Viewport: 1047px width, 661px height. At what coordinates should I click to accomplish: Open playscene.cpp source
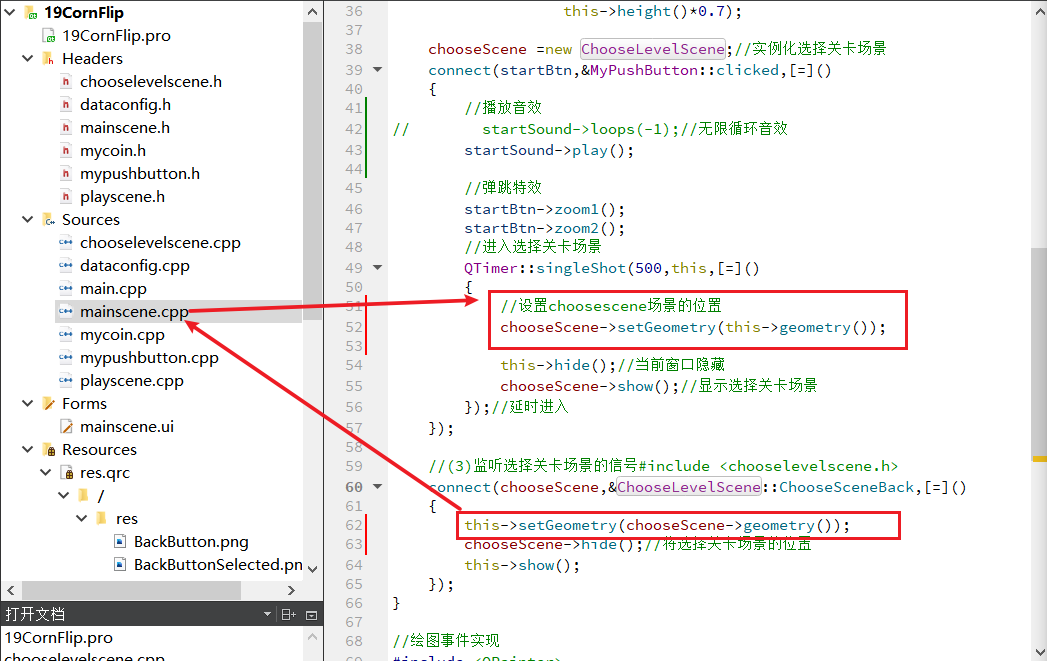(x=132, y=381)
